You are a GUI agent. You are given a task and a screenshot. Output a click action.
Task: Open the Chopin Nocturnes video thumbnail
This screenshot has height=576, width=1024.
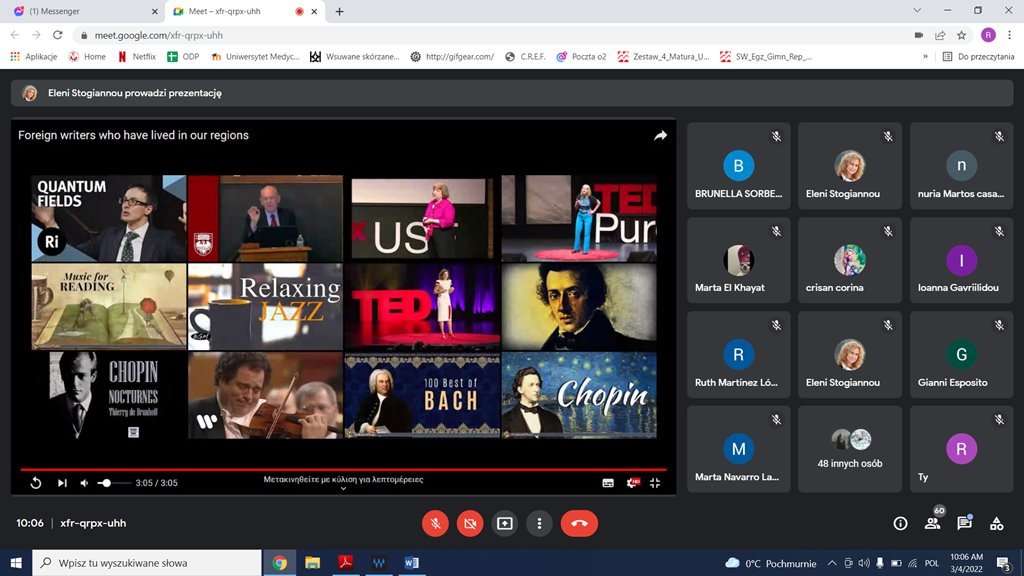pos(108,395)
